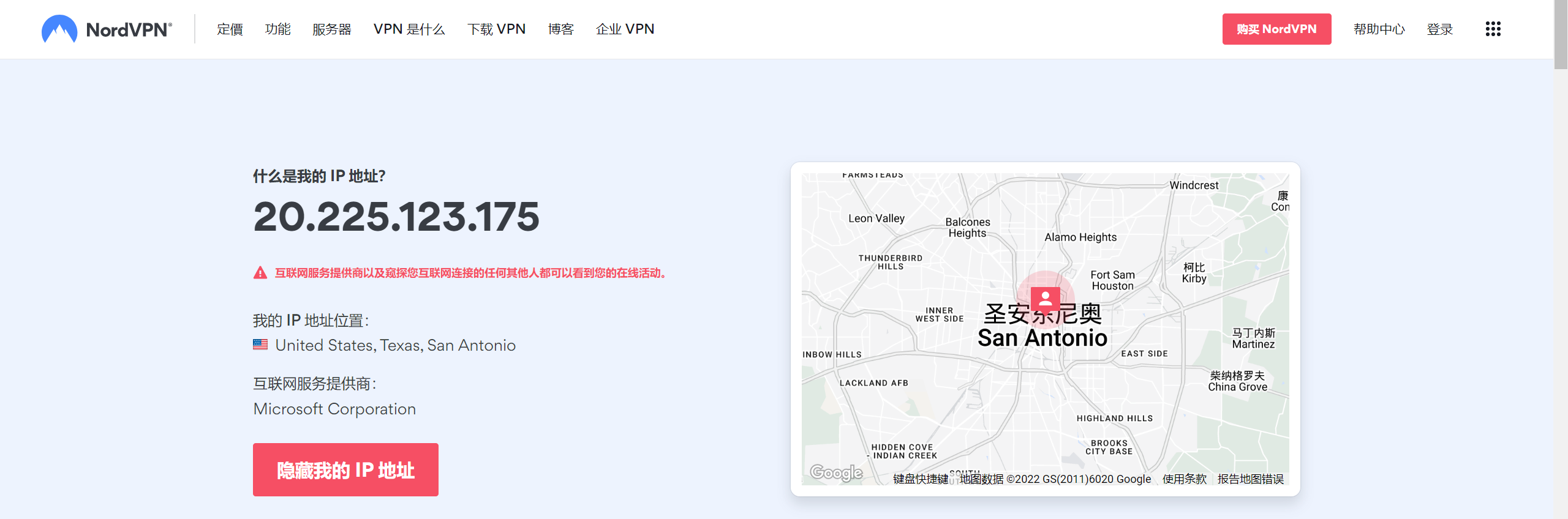Click the red warning triangle icon
This screenshot has height=519, width=1568.
(x=260, y=273)
